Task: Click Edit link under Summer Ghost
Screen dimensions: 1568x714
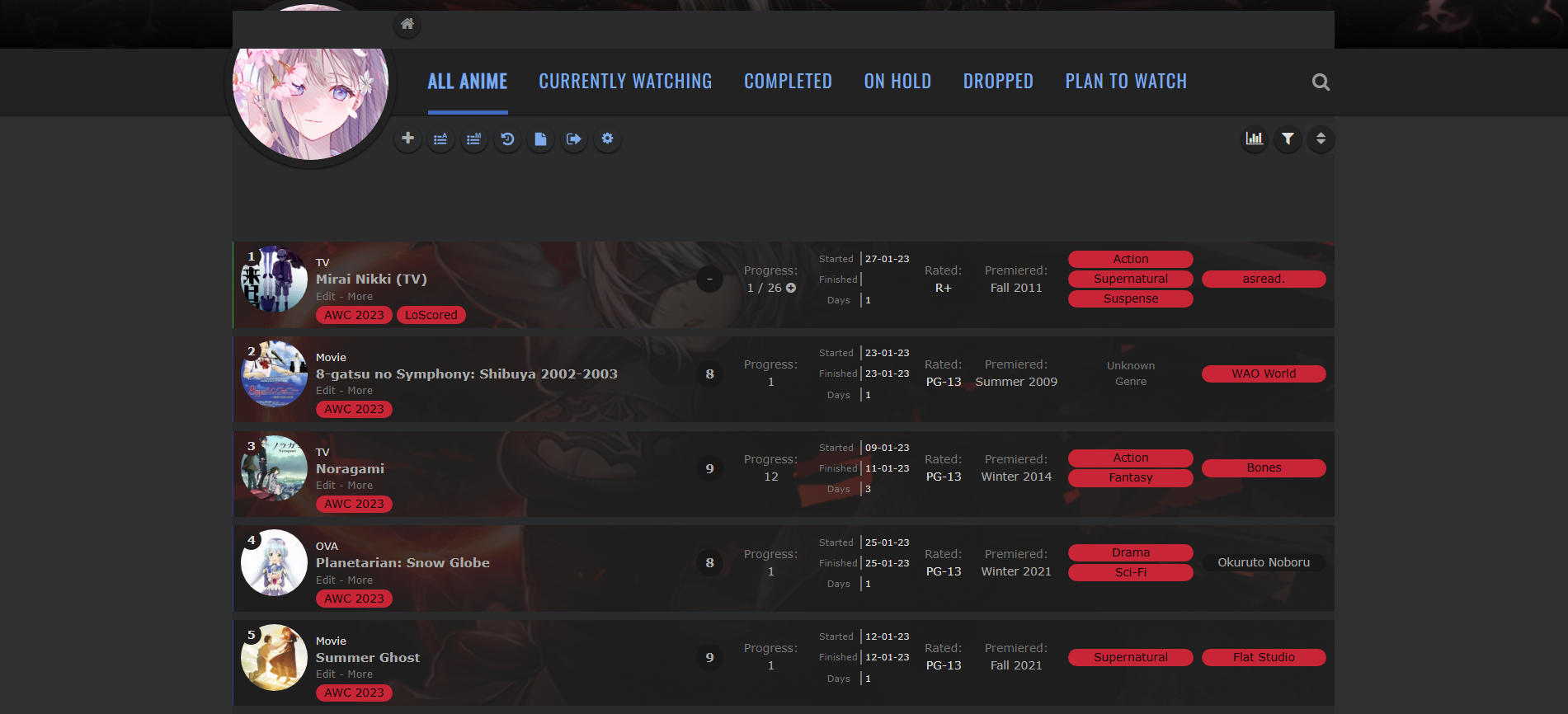Action: pyautogui.click(x=325, y=674)
